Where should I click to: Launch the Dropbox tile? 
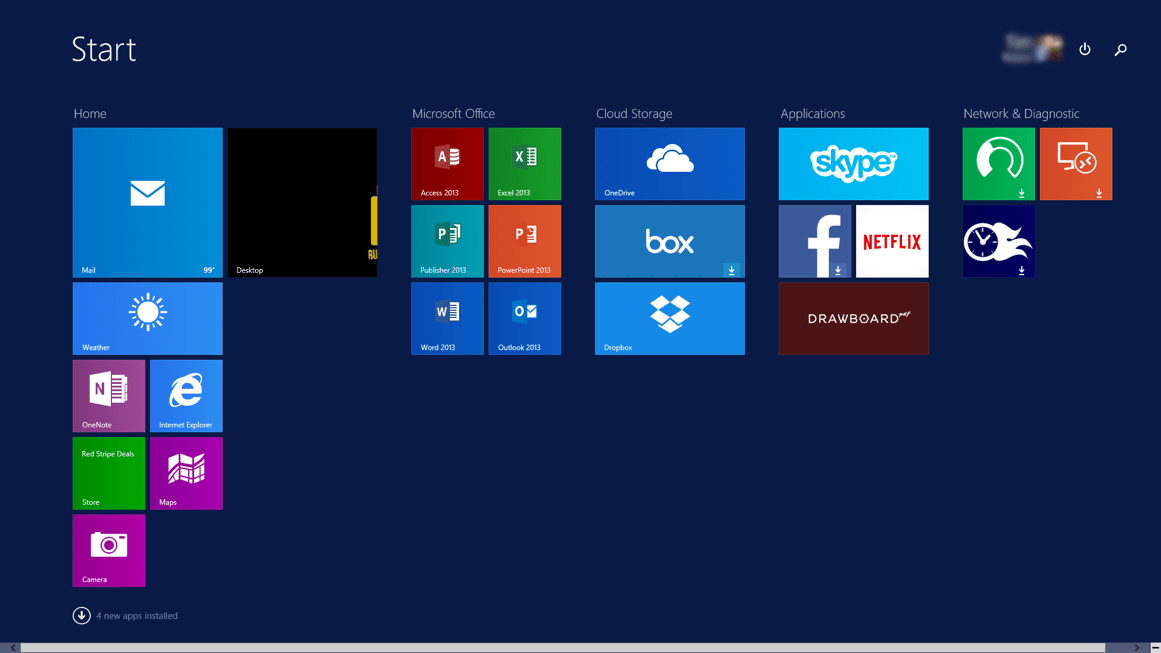669,318
